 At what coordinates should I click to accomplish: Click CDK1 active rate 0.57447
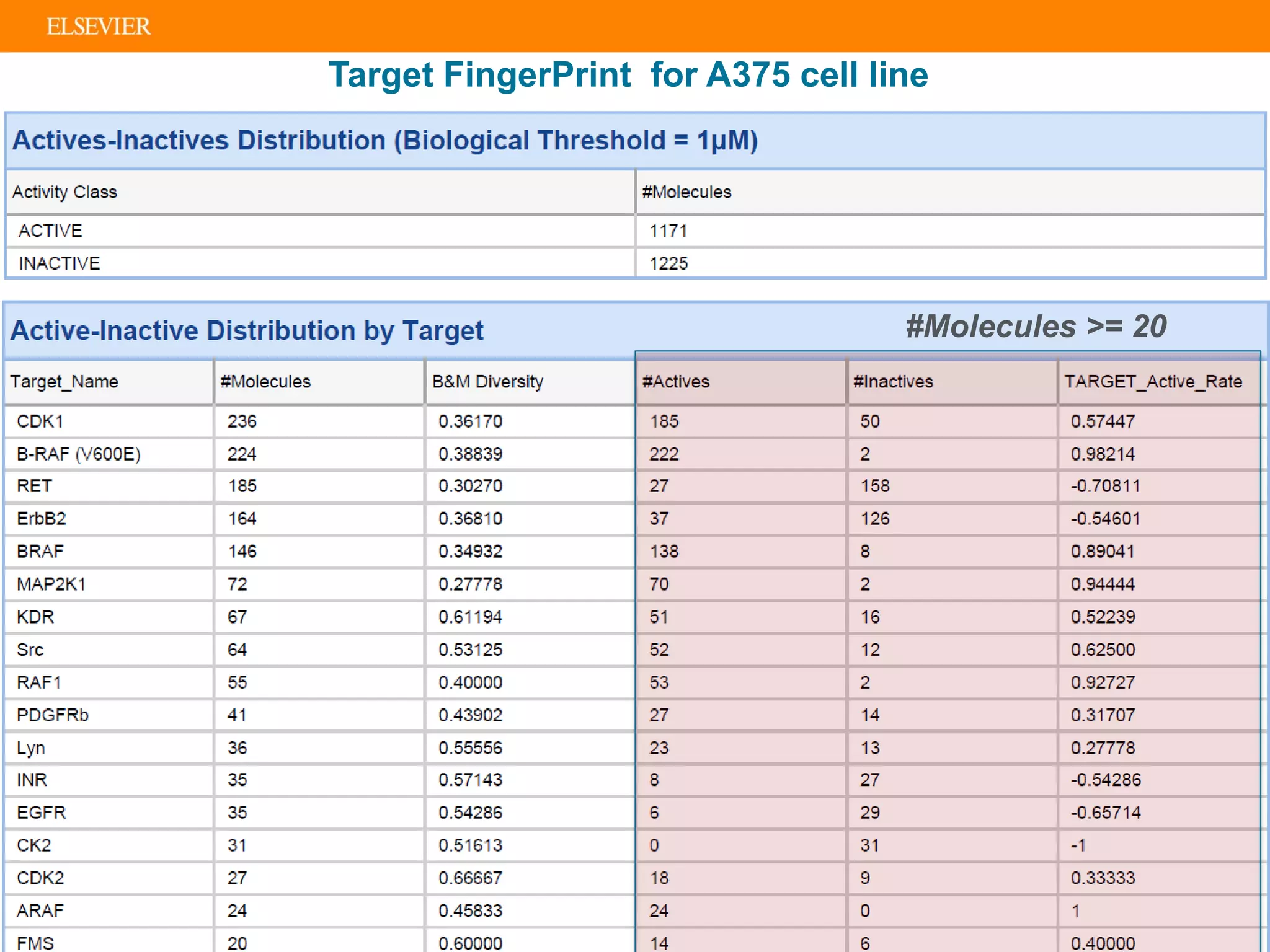point(1103,421)
